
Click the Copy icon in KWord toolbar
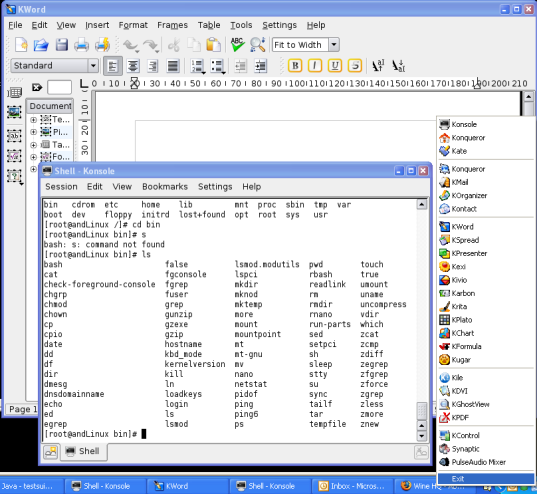194,45
